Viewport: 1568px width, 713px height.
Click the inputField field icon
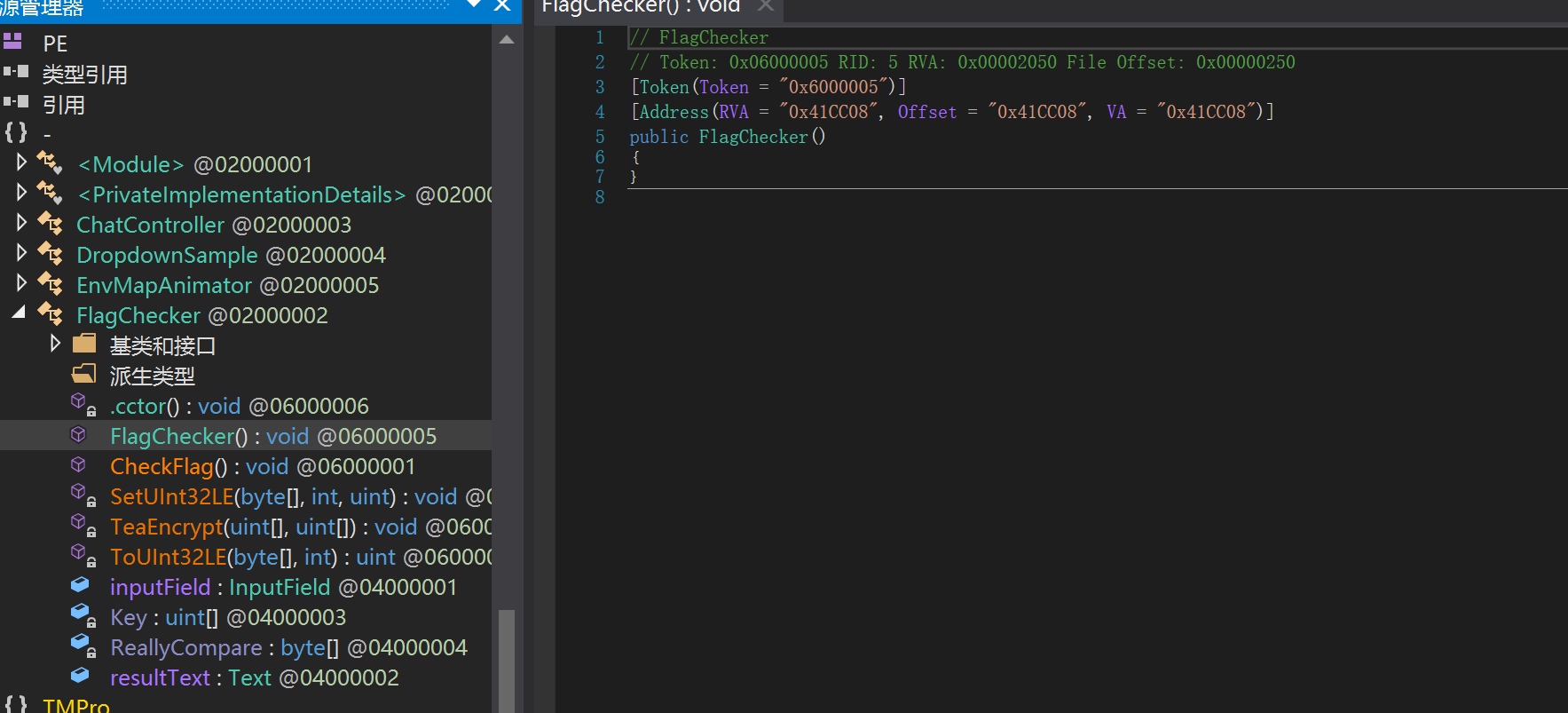(80, 585)
